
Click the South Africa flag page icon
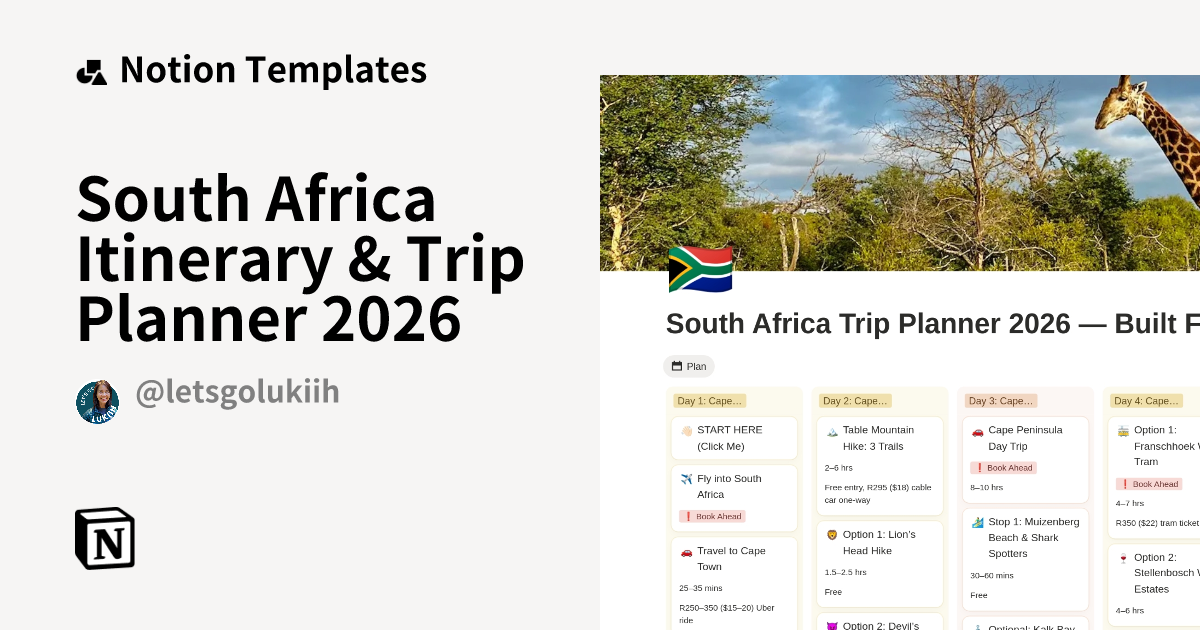700,269
